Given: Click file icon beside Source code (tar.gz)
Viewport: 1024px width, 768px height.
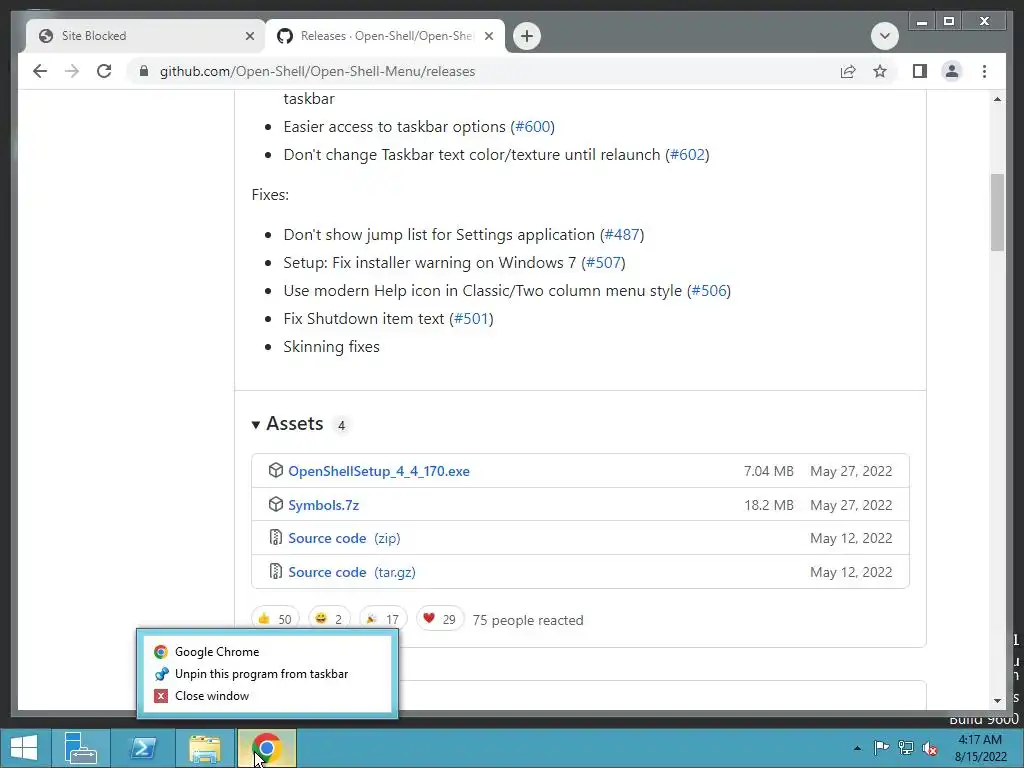Looking at the screenshot, I should coord(276,571).
